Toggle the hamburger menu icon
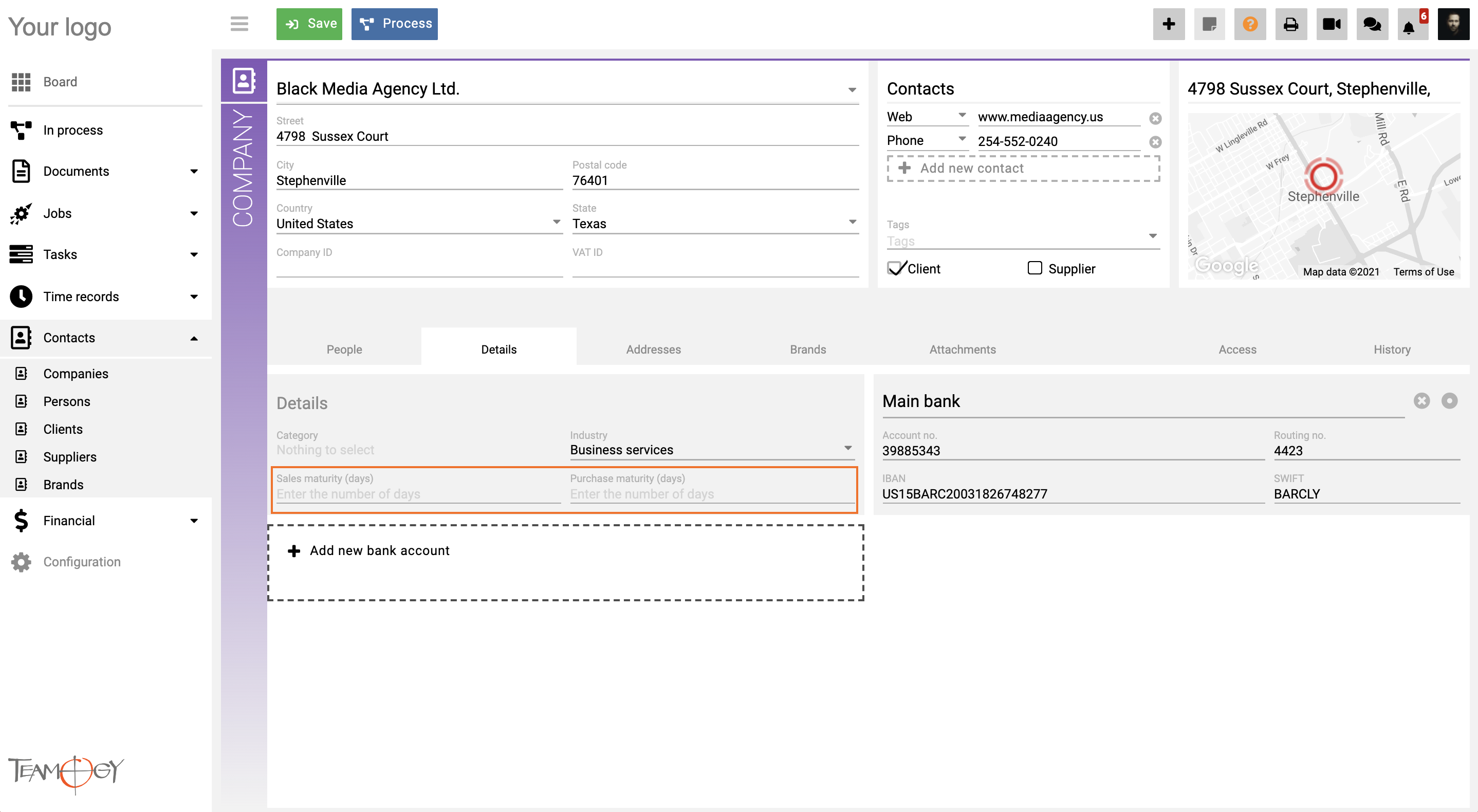The height and width of the screenshot is (812, 1478). [239, 24]
